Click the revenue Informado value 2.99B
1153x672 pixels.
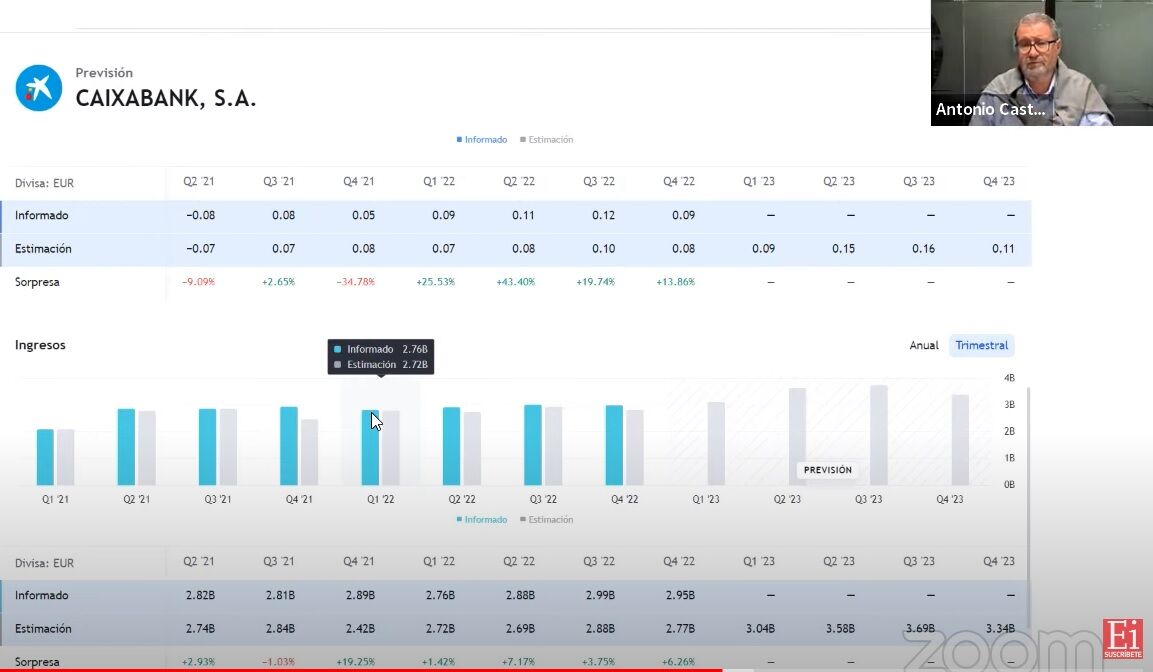pyautogui.click(x=600, y=596)
